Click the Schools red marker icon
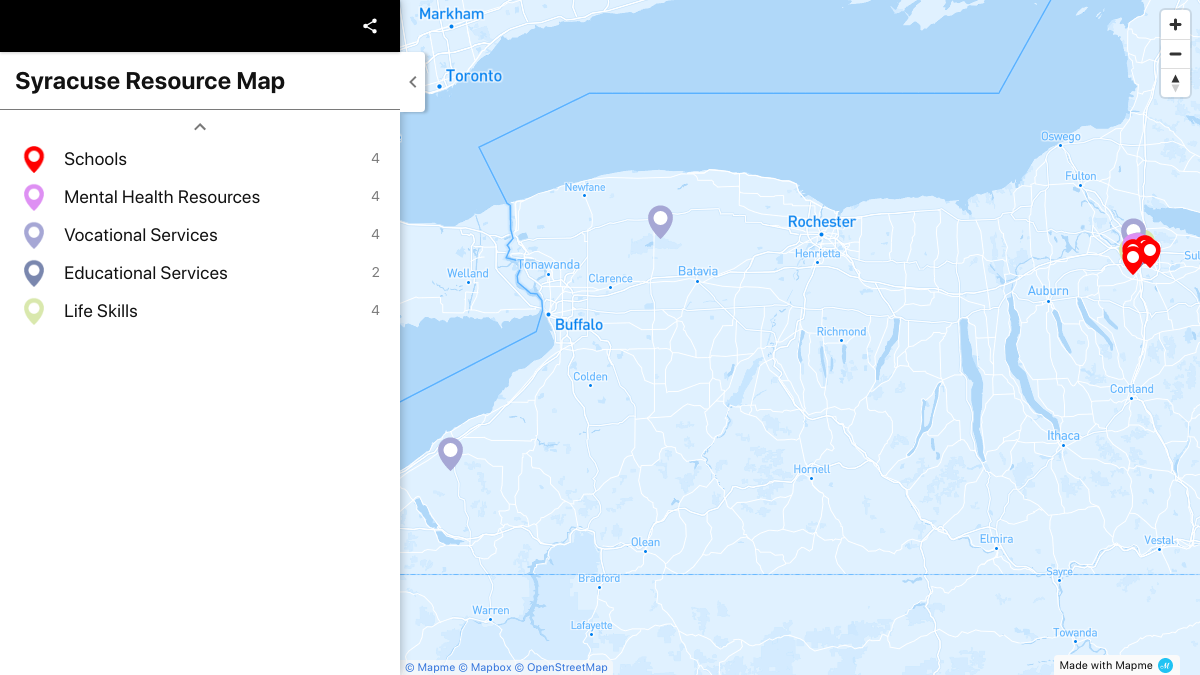Screen dimensions: 1200x675 [x=34, y=158]
